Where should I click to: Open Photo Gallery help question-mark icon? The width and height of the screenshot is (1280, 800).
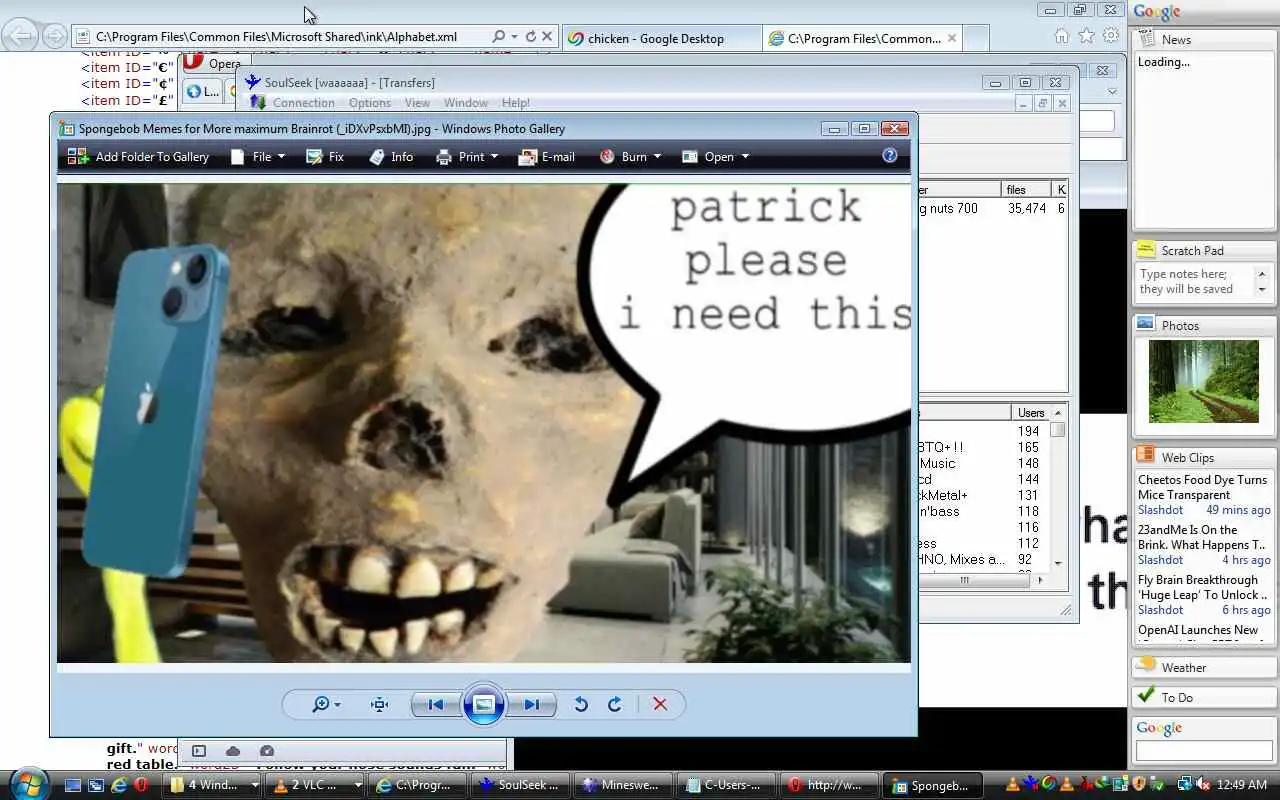[x=890, y=156]
